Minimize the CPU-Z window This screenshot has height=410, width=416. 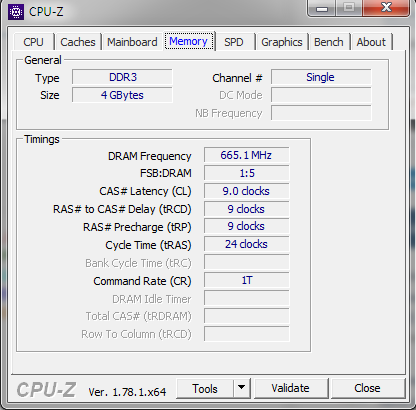(x=322, y=8)
